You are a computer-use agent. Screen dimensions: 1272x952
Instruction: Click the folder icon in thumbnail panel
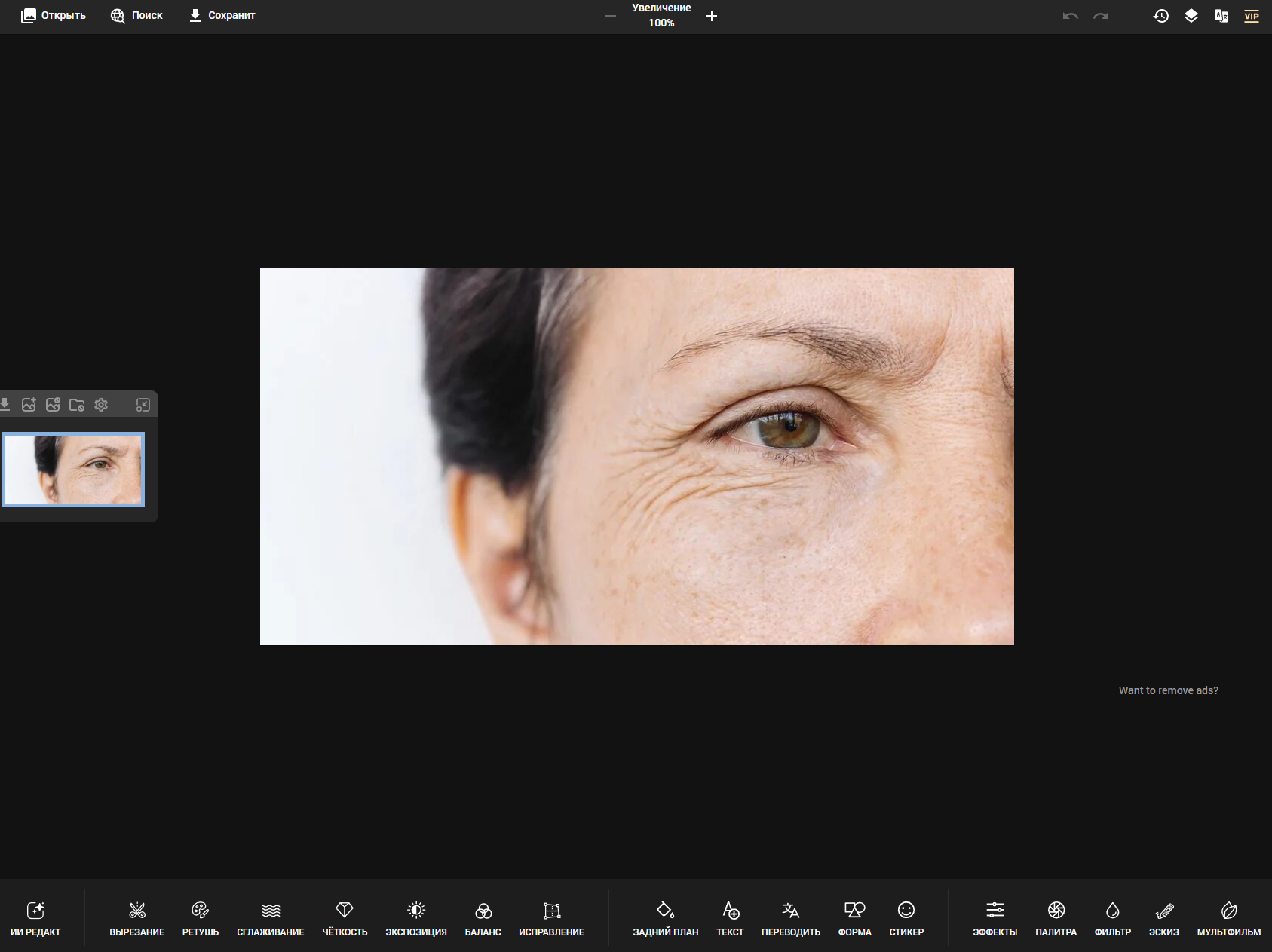(77, 405)
